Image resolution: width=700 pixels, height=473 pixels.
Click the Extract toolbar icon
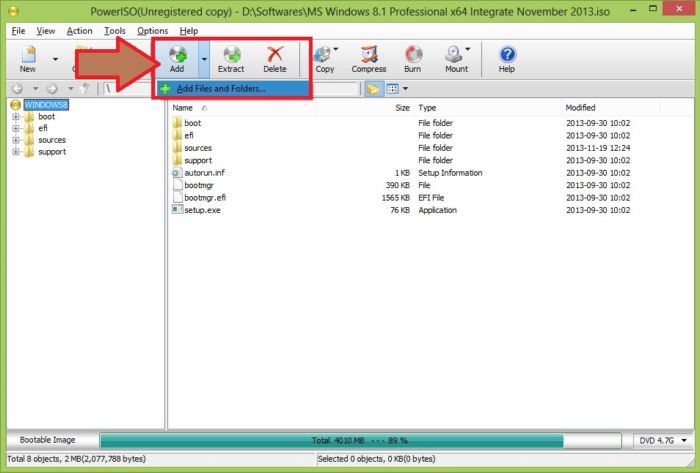coord(231,59)
